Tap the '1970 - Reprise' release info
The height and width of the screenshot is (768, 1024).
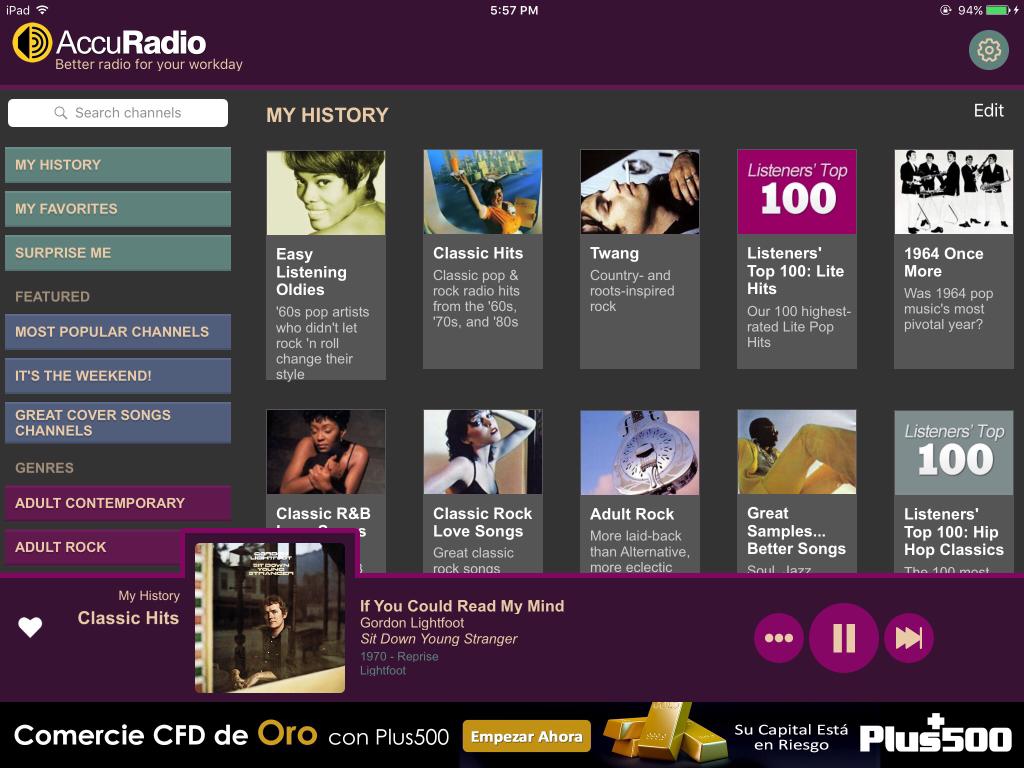pos(399,656)
